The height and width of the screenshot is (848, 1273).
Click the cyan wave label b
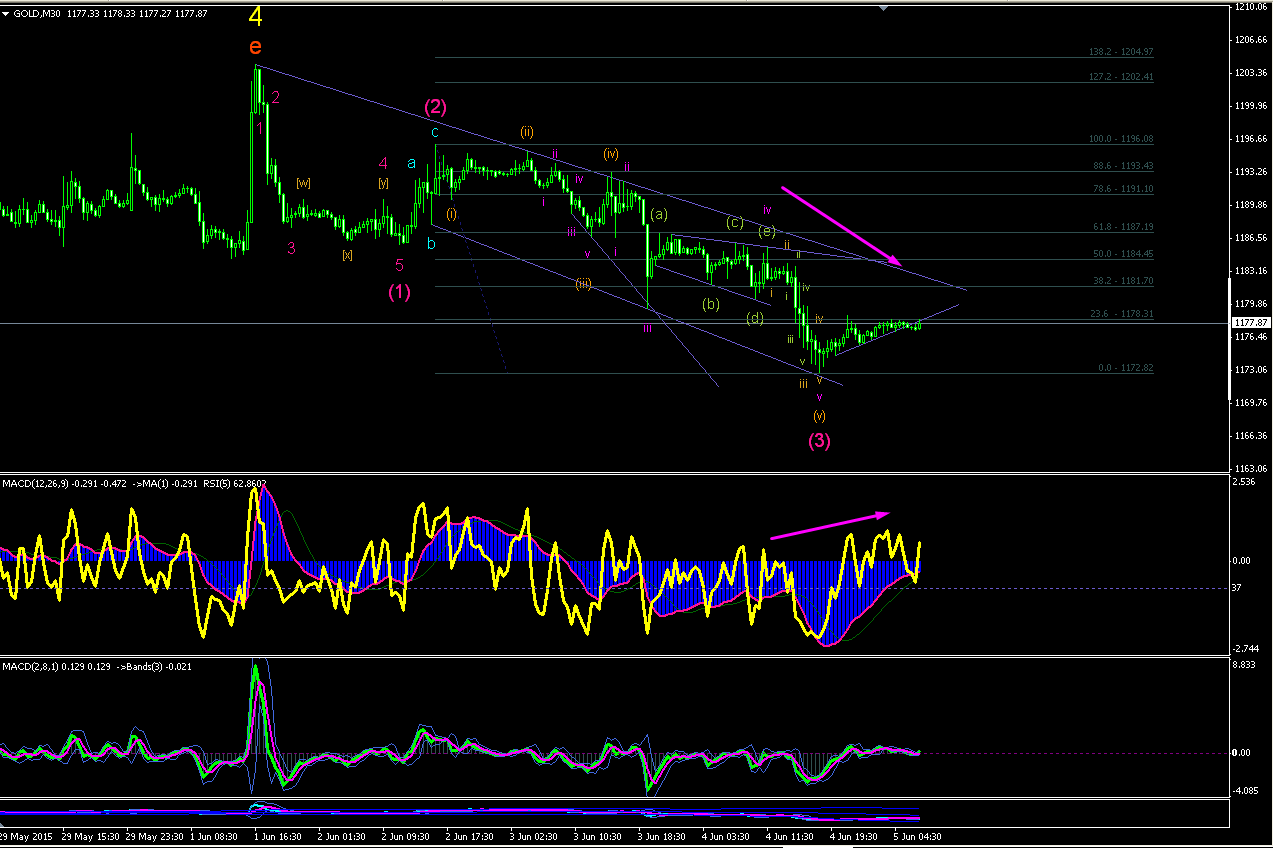click(432, 243)
